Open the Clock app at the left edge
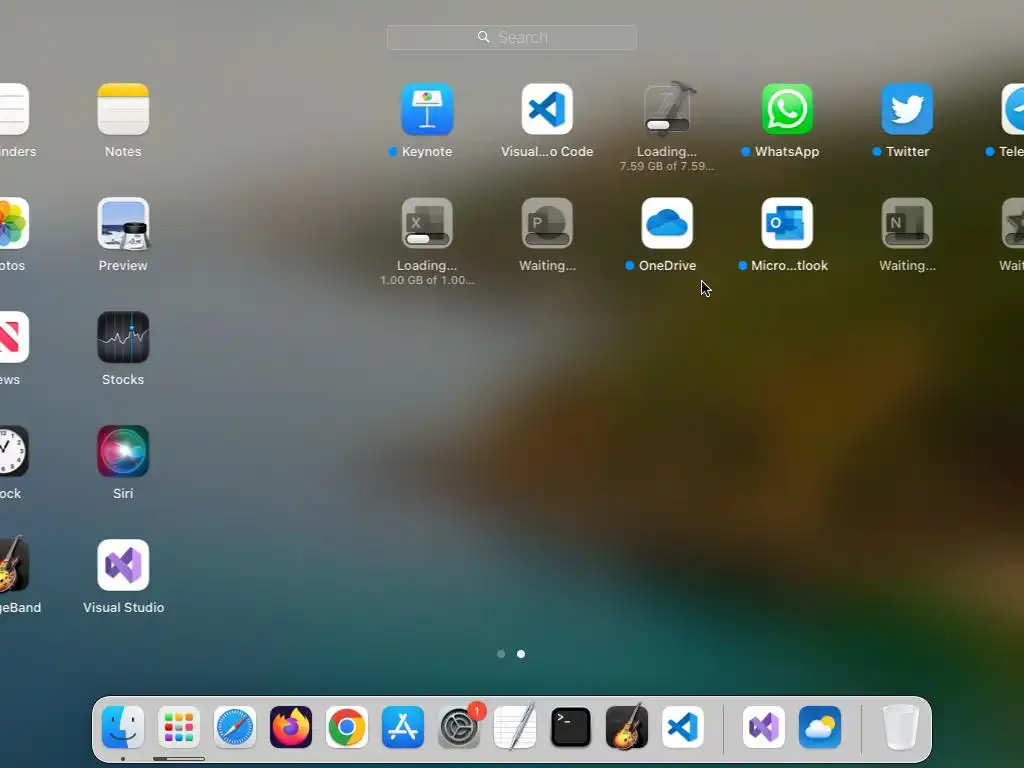Screen dimensions: 1024x768 [13, 451]
